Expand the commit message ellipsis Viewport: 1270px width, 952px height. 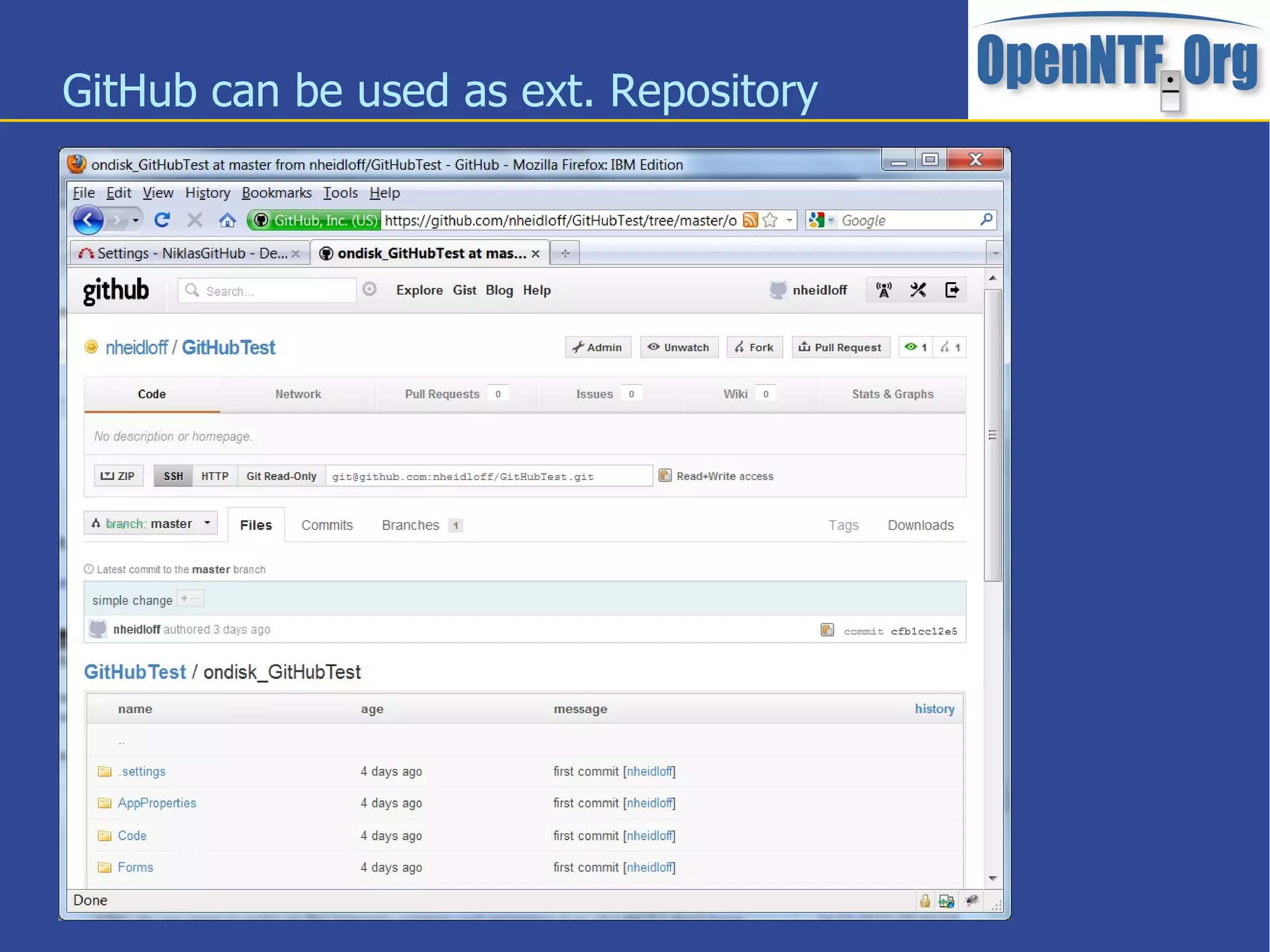coord(190,598)
